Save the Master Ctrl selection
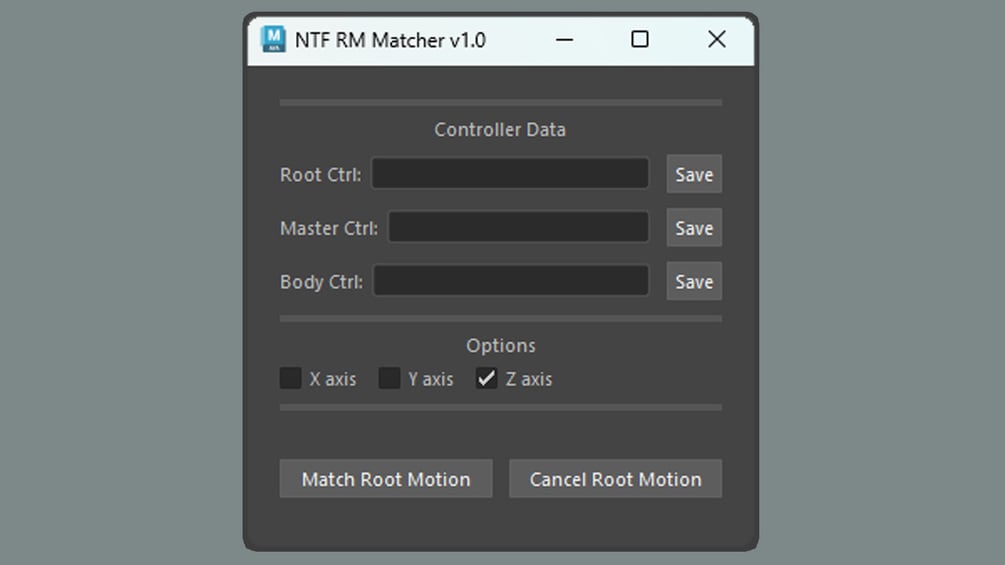 [x=694, y=227]
